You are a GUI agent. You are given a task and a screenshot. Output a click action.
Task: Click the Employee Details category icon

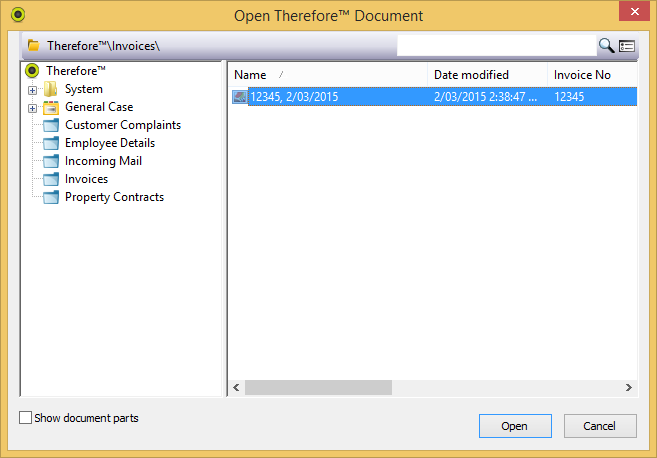pos(50,143)
